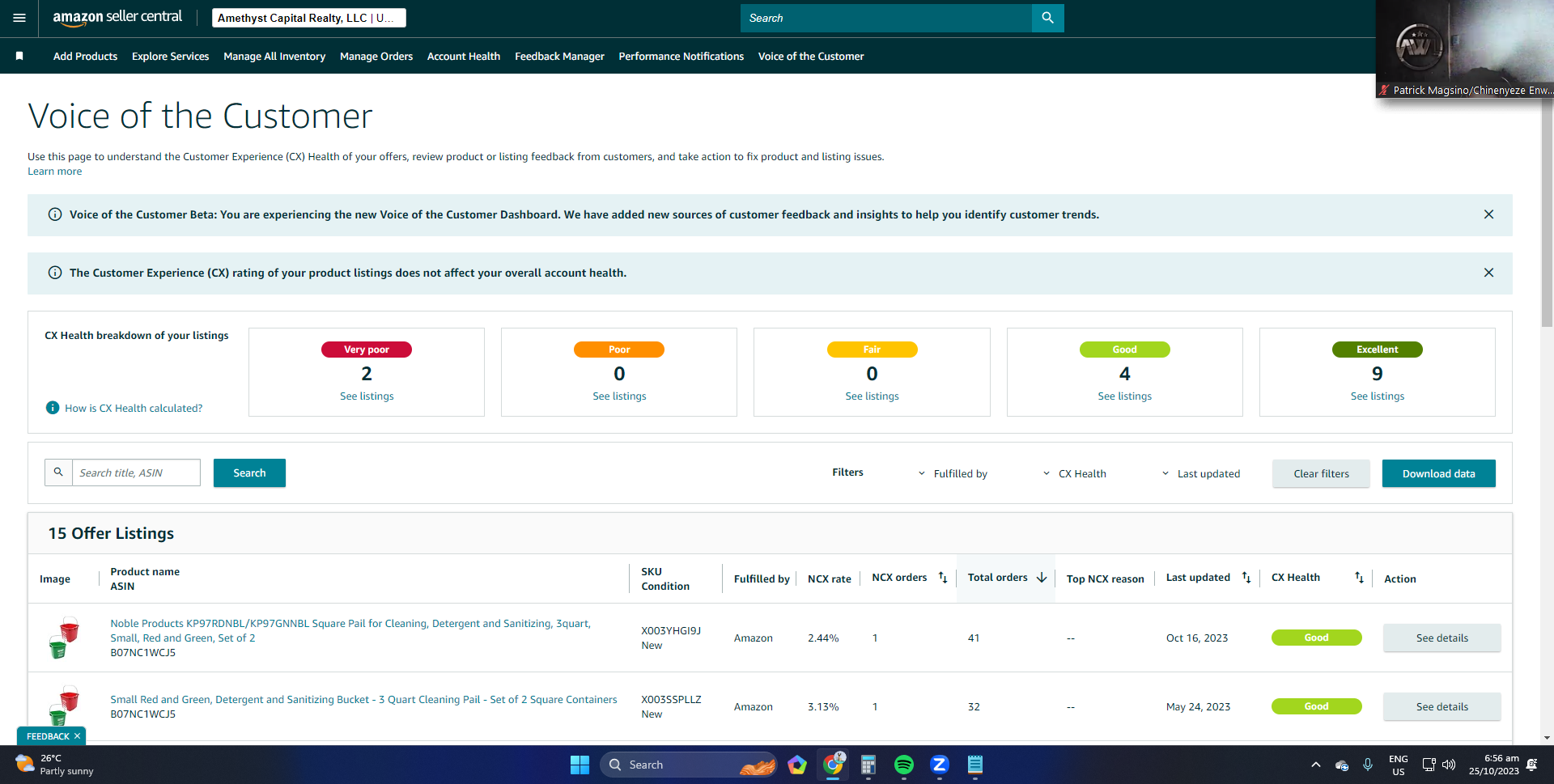Open Spotify from the taskbar

[x=904, y=765]
